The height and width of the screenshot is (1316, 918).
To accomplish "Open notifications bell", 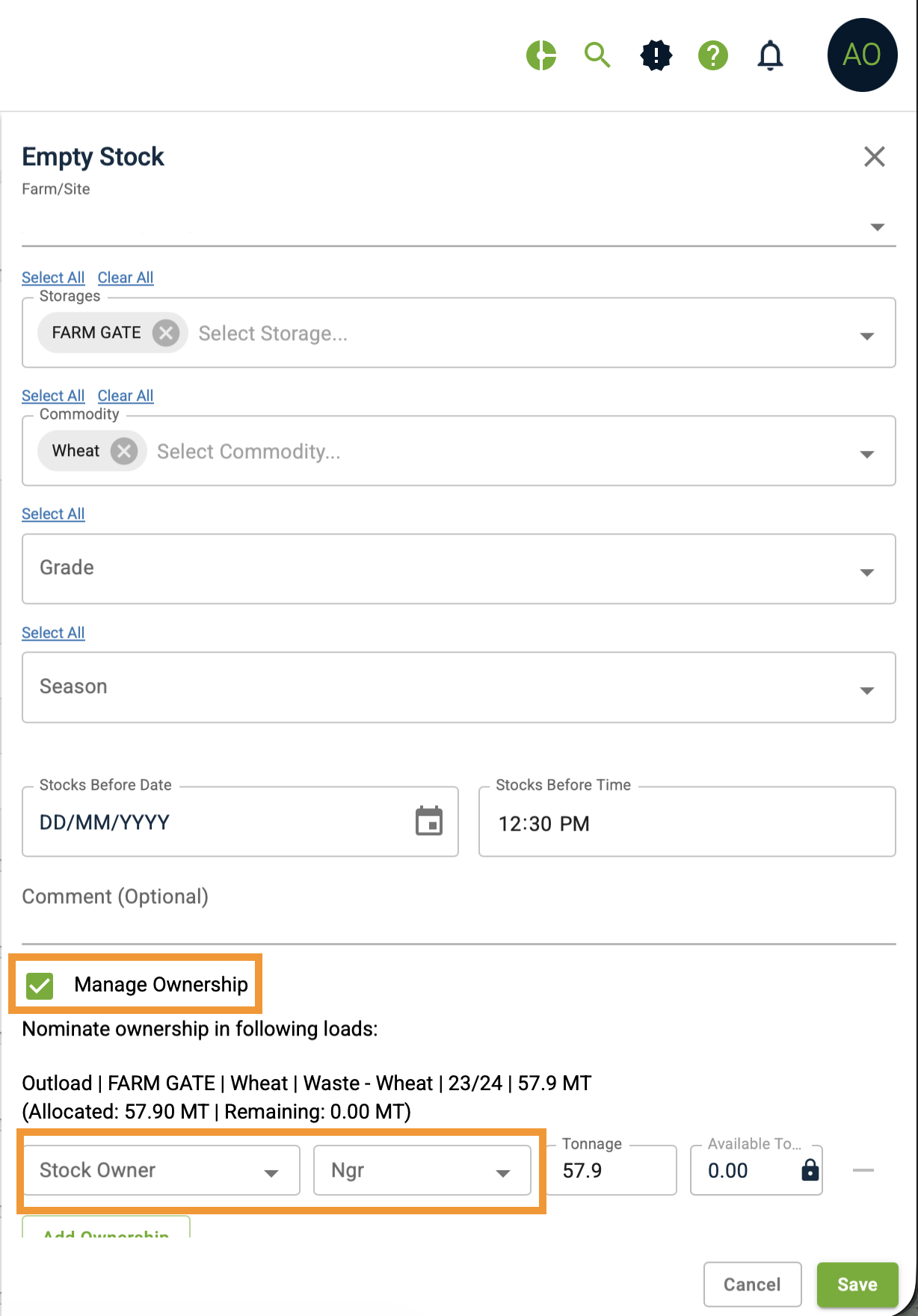I will 770,55.
